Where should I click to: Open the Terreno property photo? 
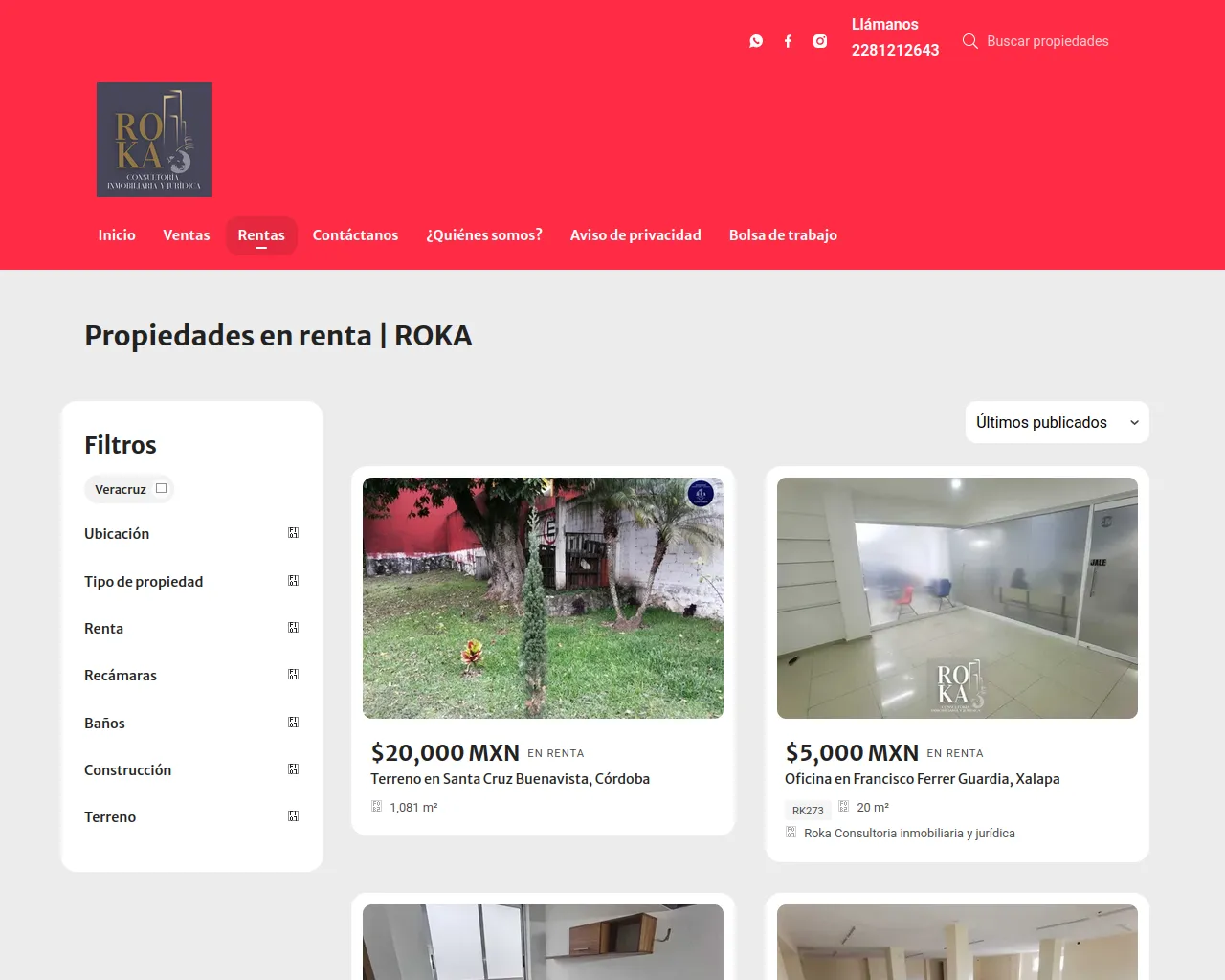pyautogui.click(x=543, y=598)
